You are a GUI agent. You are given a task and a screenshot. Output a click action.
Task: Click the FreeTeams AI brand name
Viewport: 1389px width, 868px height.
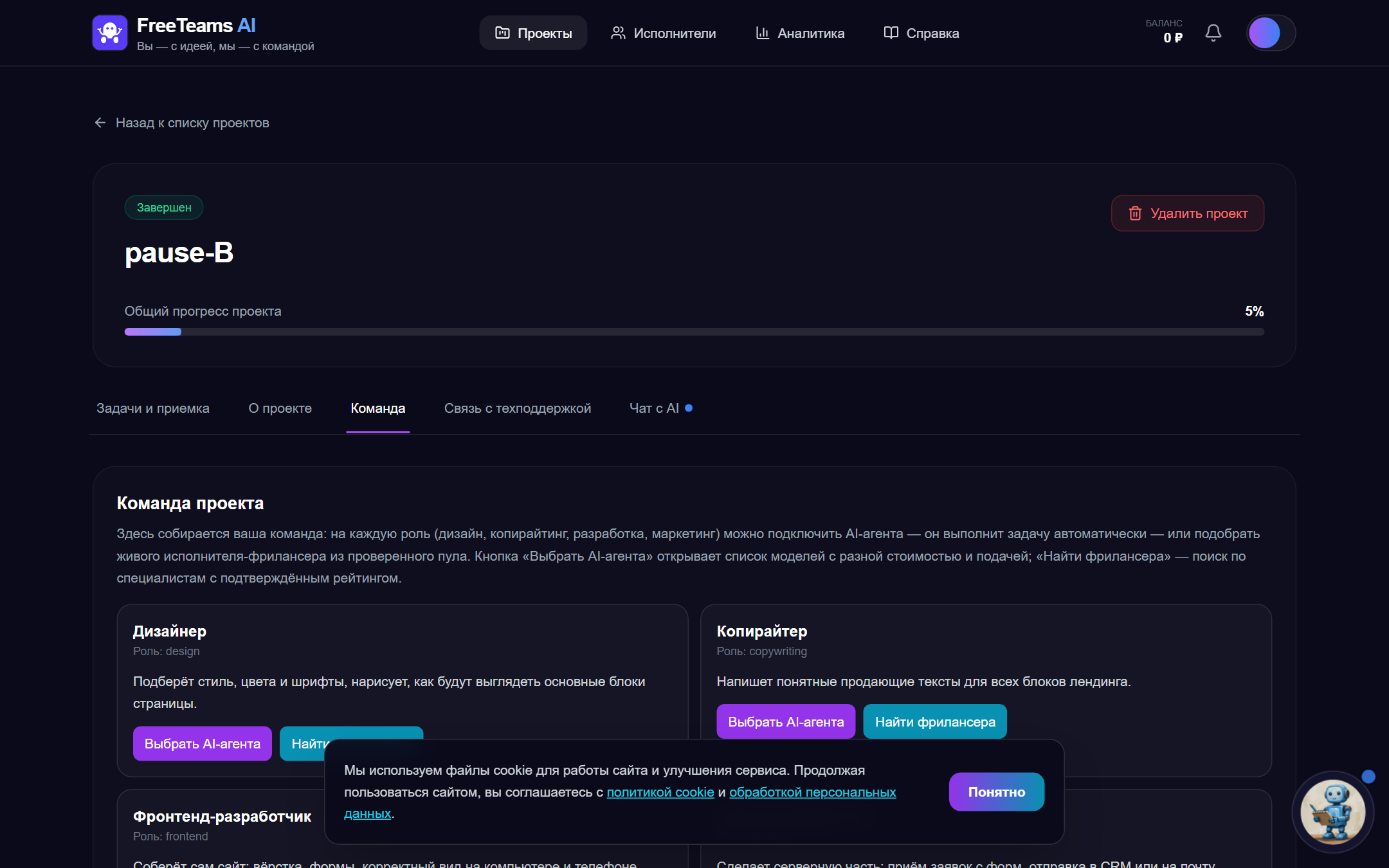(x=196, y=26)
